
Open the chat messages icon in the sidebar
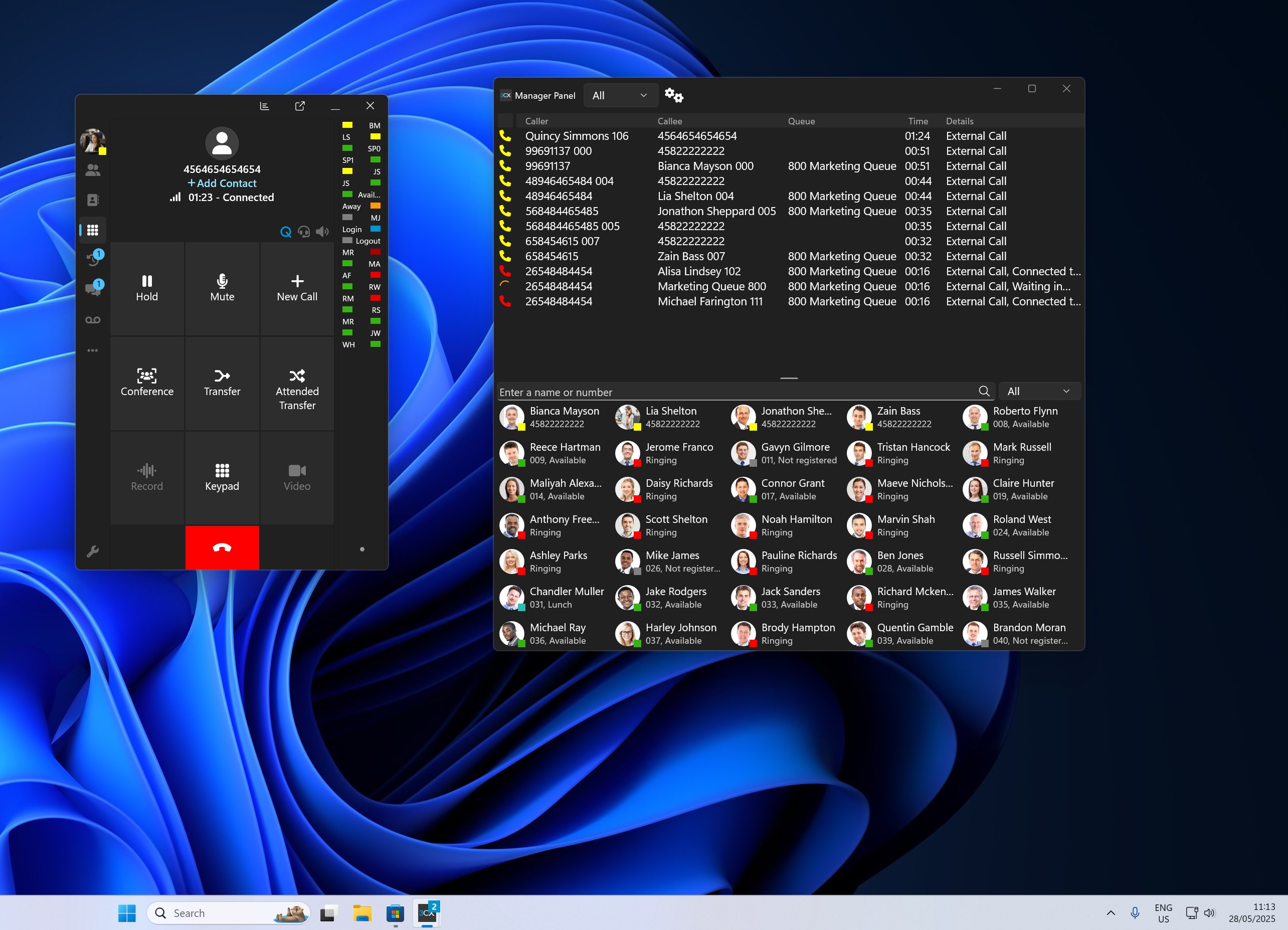[93, 289]
